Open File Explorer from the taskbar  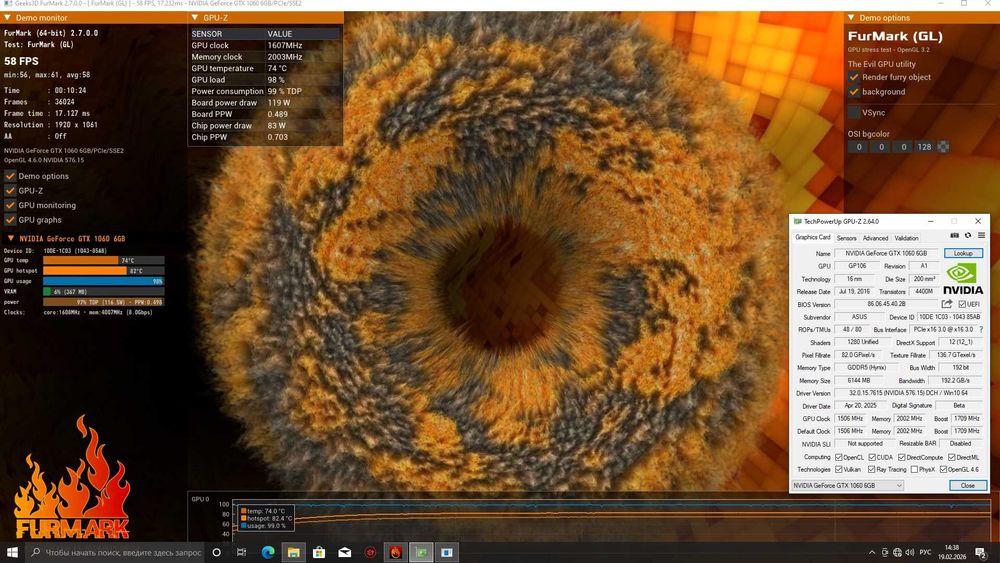293,552
